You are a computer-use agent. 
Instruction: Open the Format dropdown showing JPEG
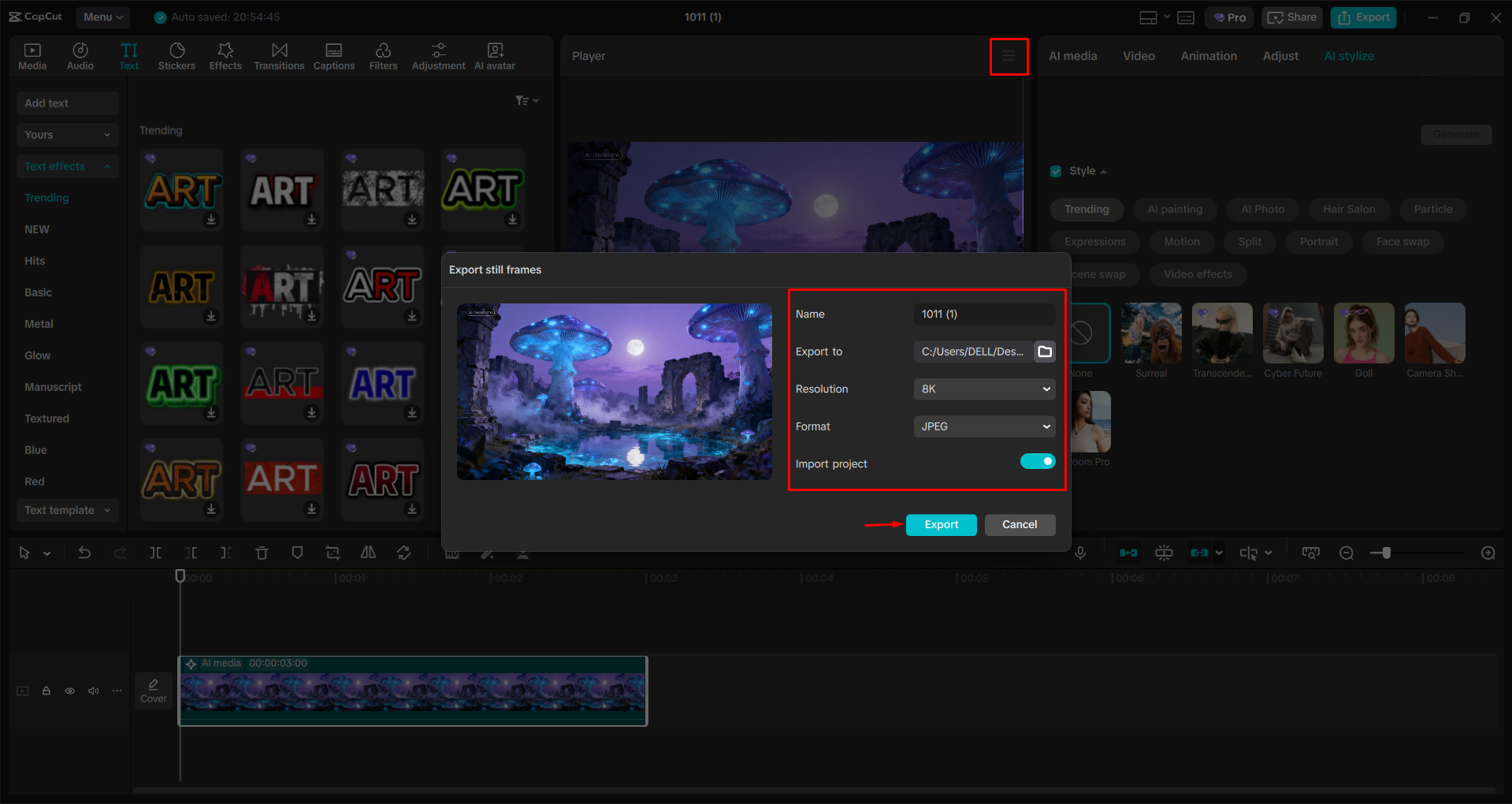pyautogui.click(x=983, y=426)
